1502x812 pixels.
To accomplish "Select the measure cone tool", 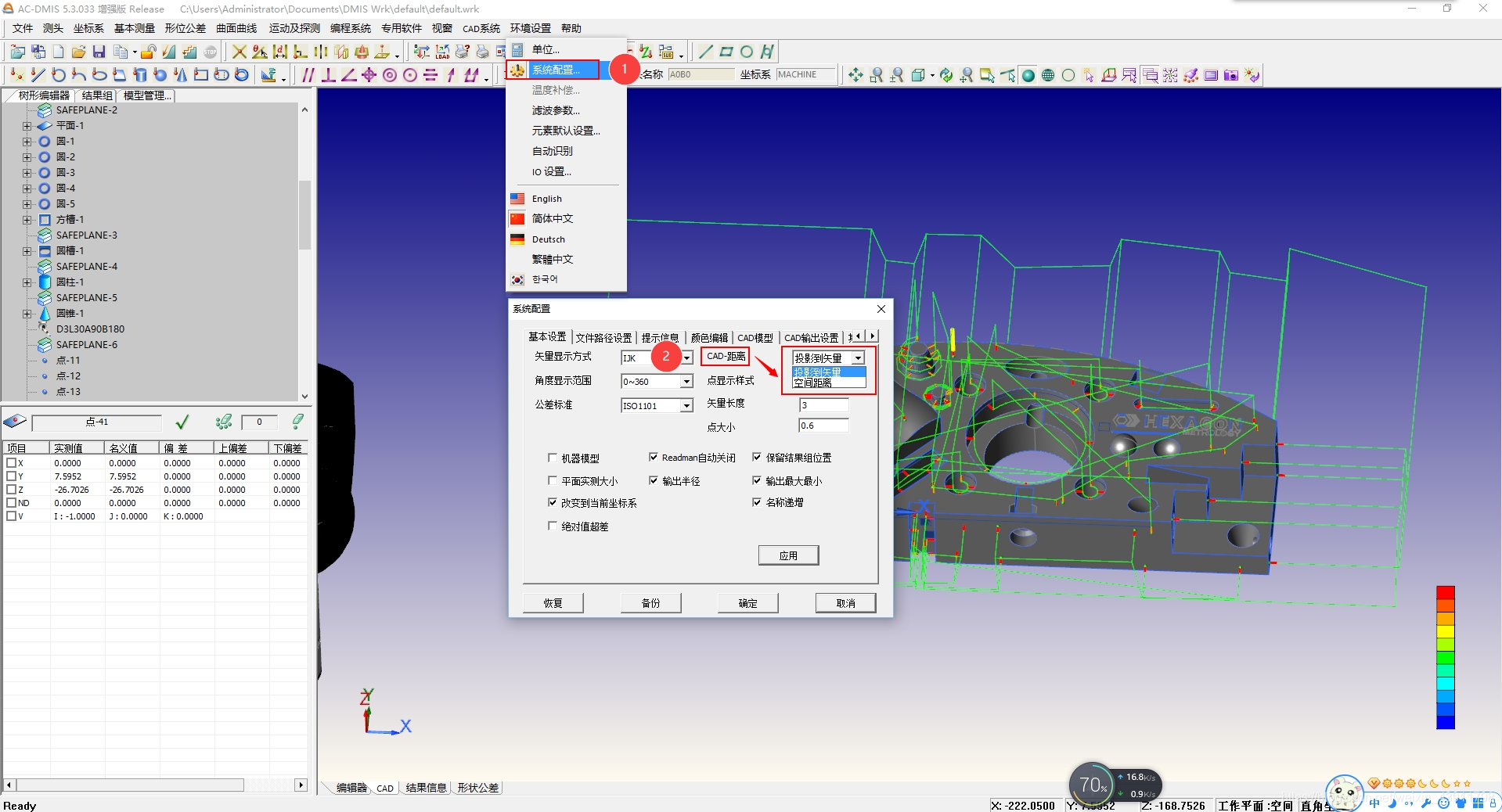I will tap(181, 74).
